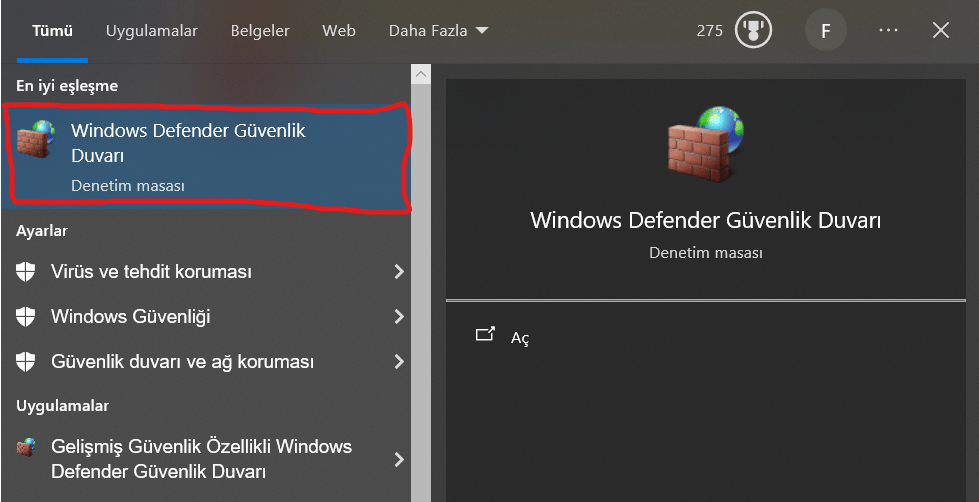Click the Denetim masası label in preview pane
Screen dimensions: 979x502
[x=706, y=253]
